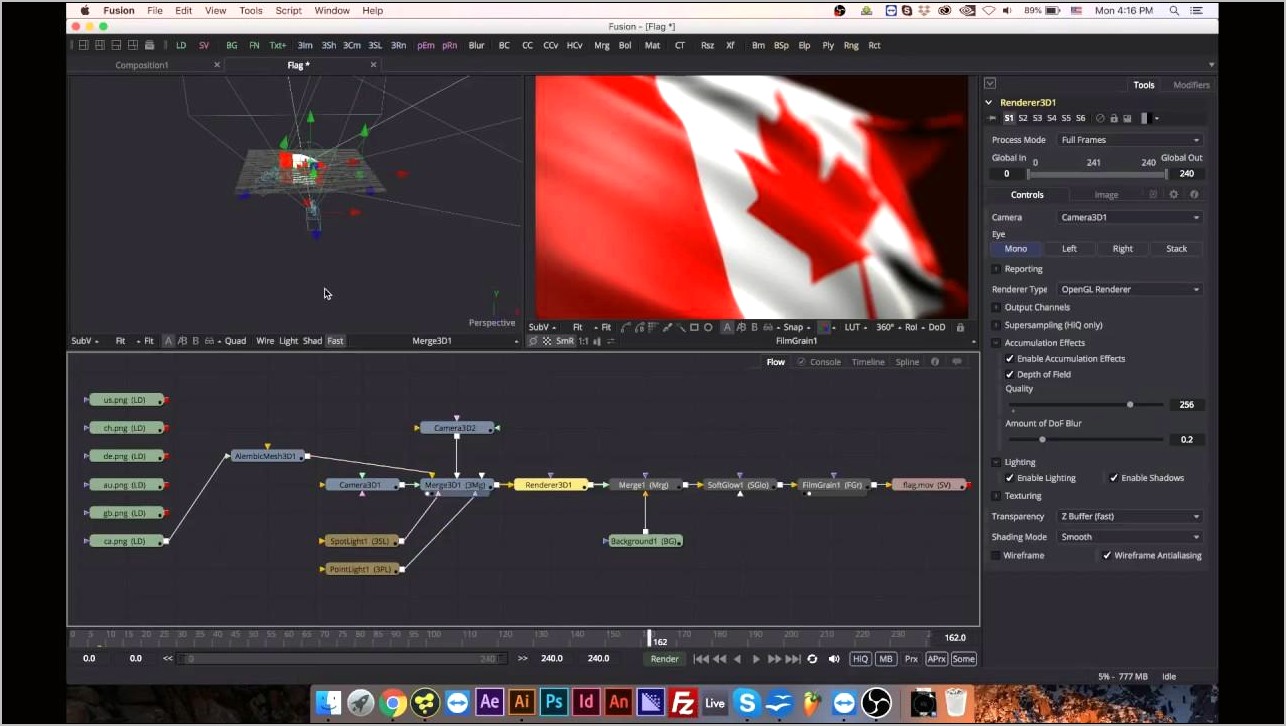The width and height of the screenshot is (1286, 726).
Task: Jump to the first frame
Action: click(x=701, y=659)
